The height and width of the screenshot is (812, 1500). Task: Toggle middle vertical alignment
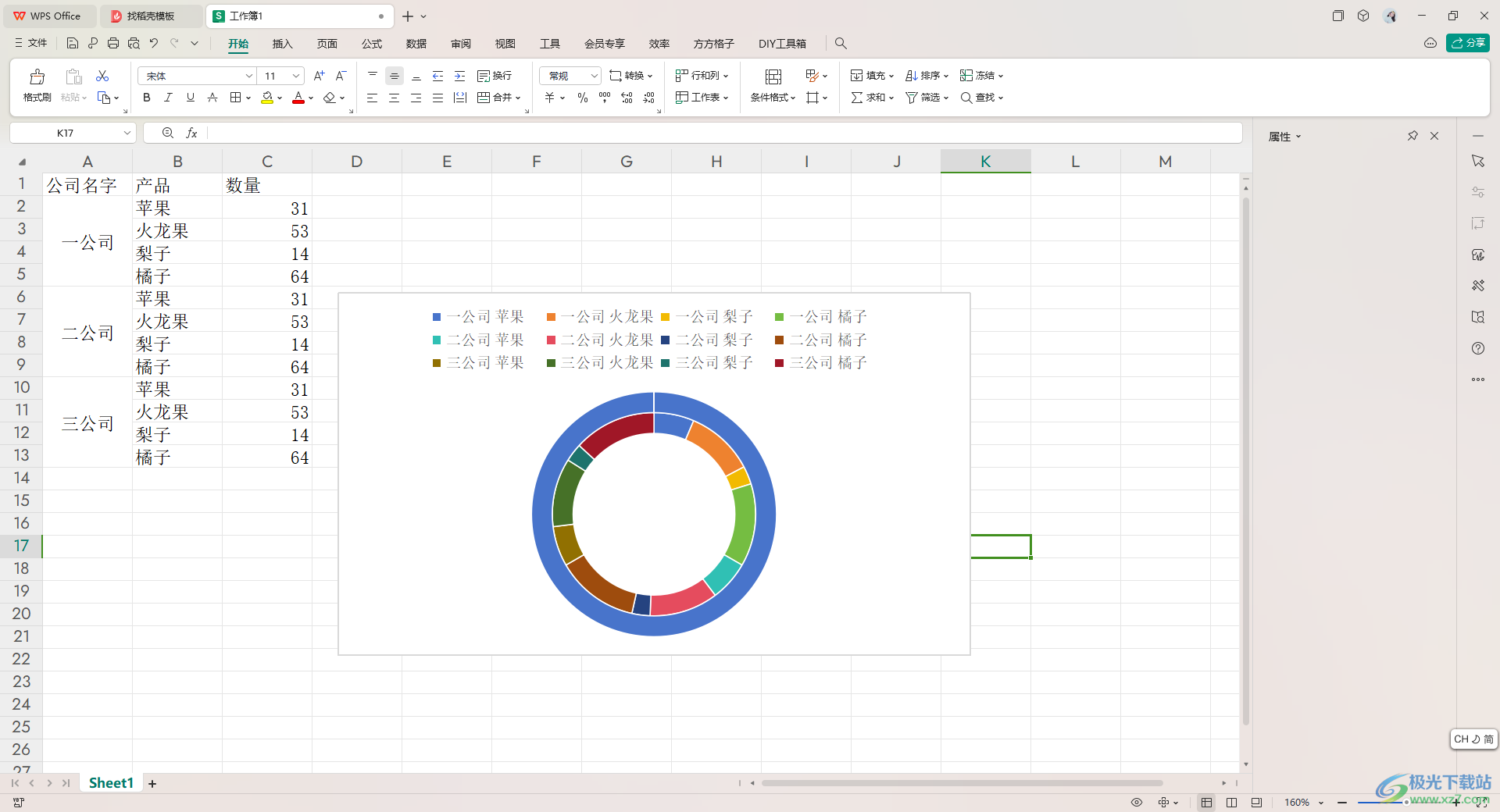395,76
